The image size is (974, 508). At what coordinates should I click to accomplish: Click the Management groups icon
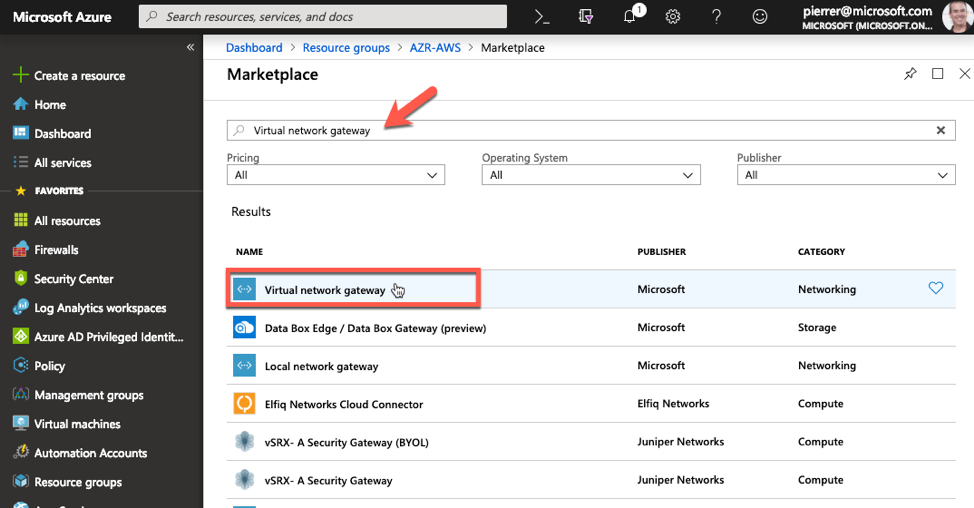tap(20, 394)
